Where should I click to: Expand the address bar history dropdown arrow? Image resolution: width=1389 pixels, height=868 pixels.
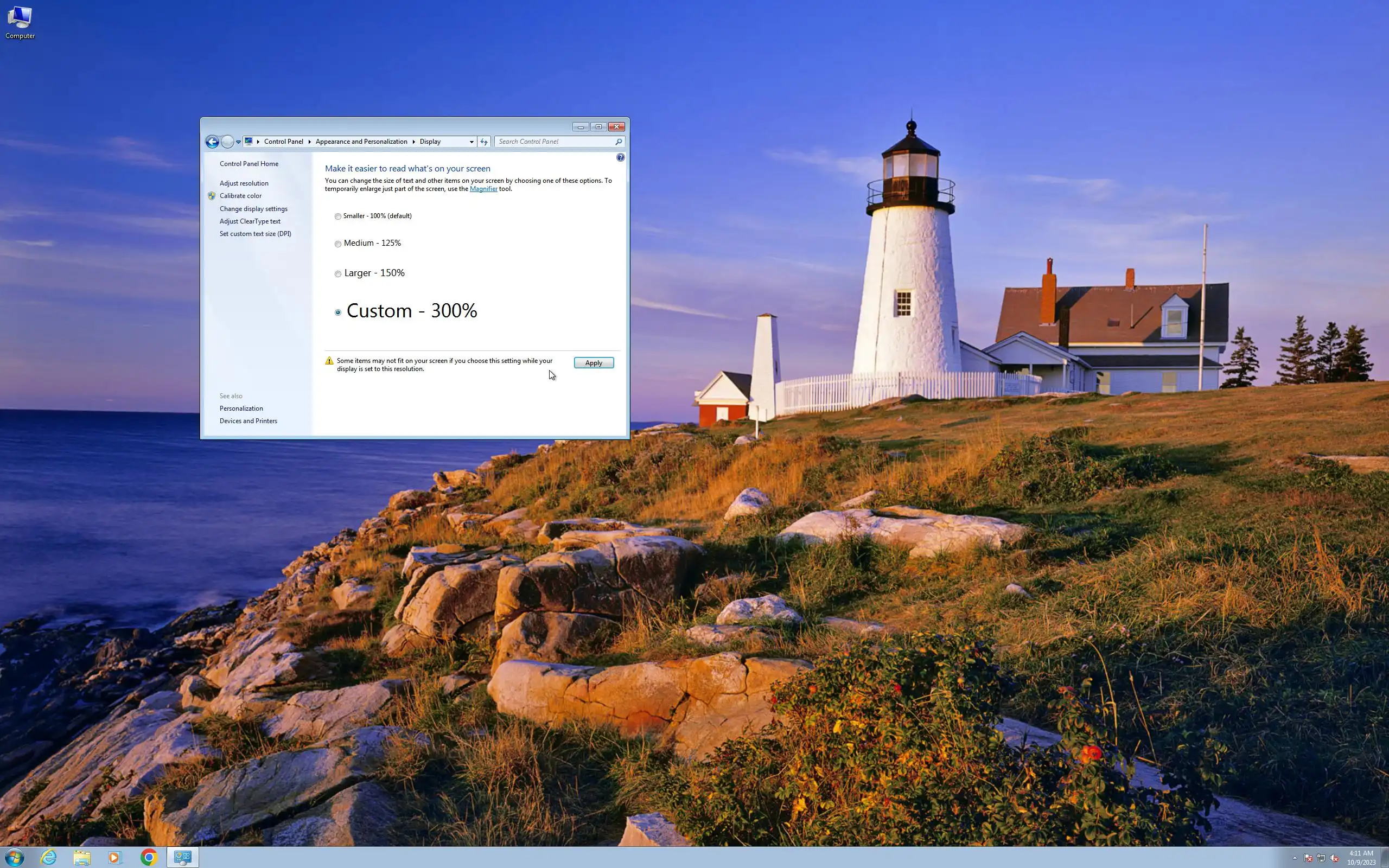(471, 142)
